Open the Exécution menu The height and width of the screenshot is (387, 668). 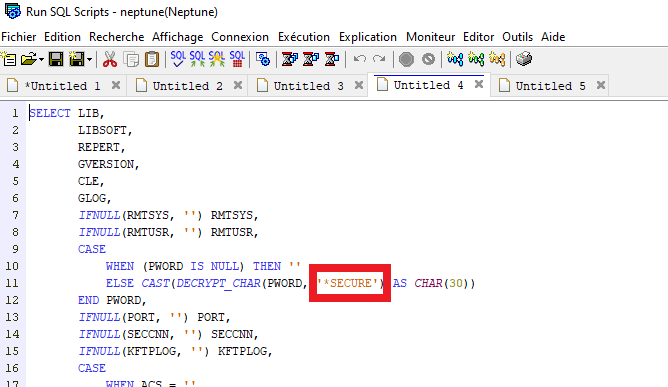304,37
